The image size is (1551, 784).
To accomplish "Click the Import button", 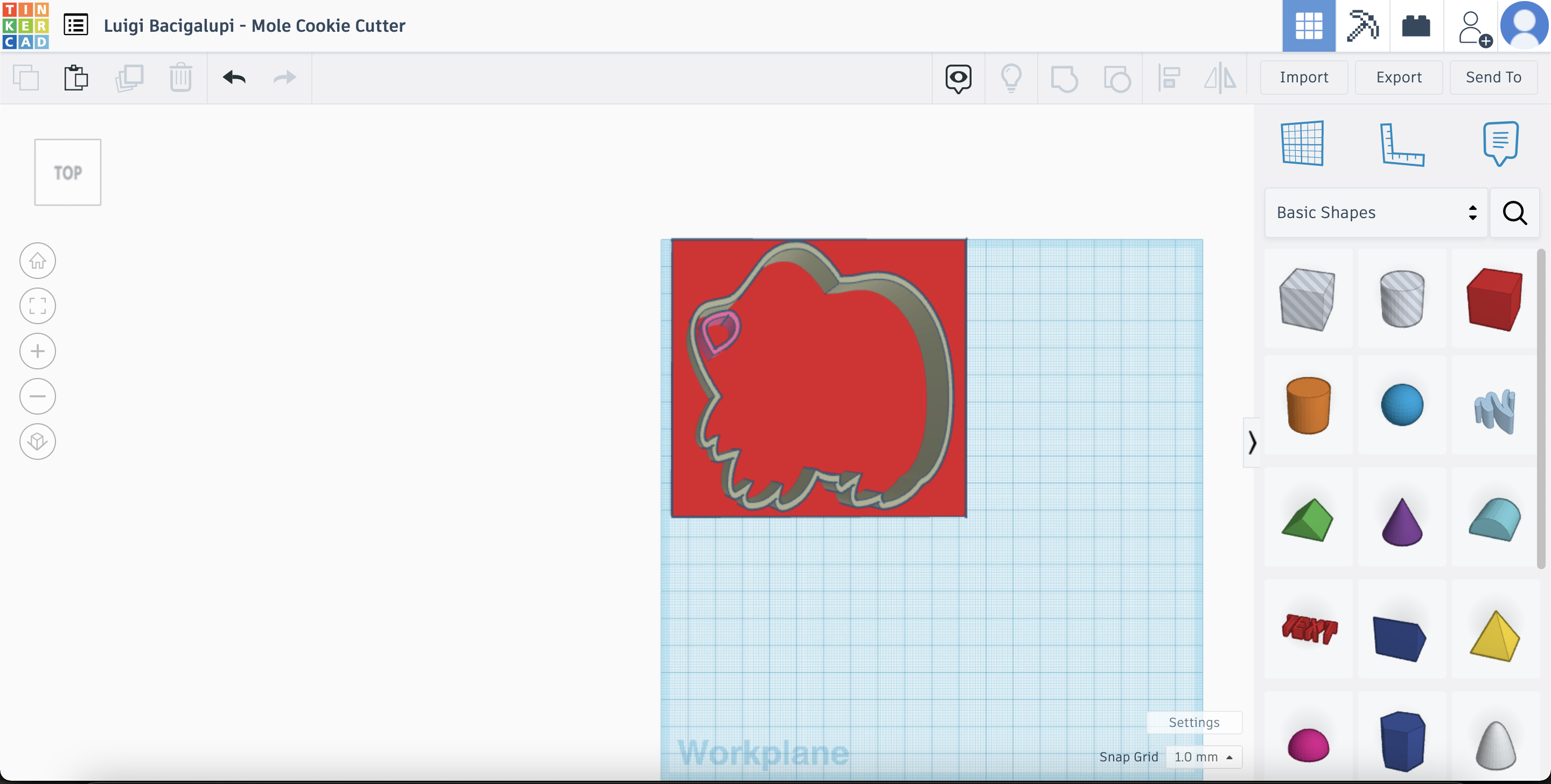I will coord(1303,77).
